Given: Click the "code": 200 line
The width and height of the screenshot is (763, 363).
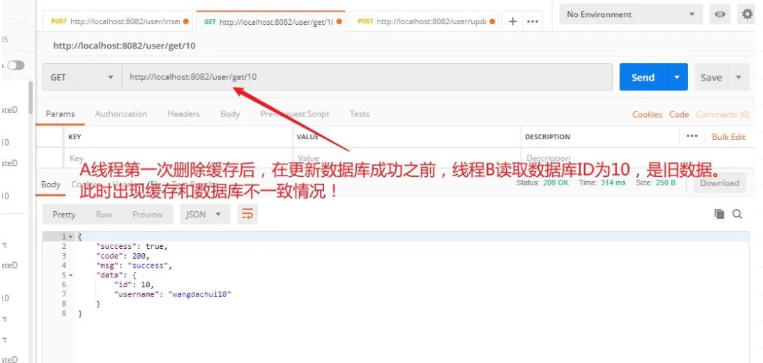Looking at the screenshot, I should click(x=123, y=255).
